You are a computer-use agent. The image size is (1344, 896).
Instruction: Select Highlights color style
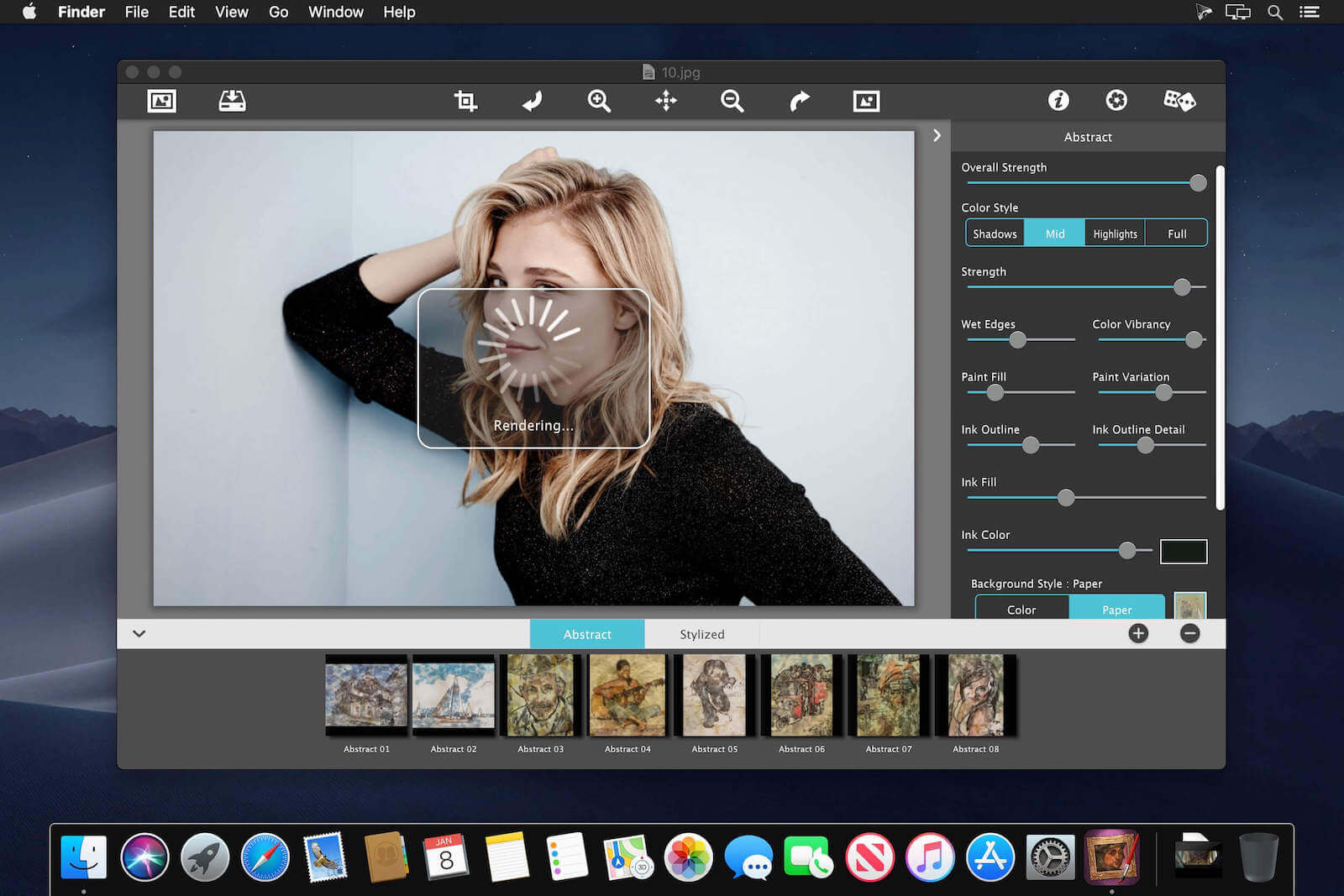click(1115, 233)
